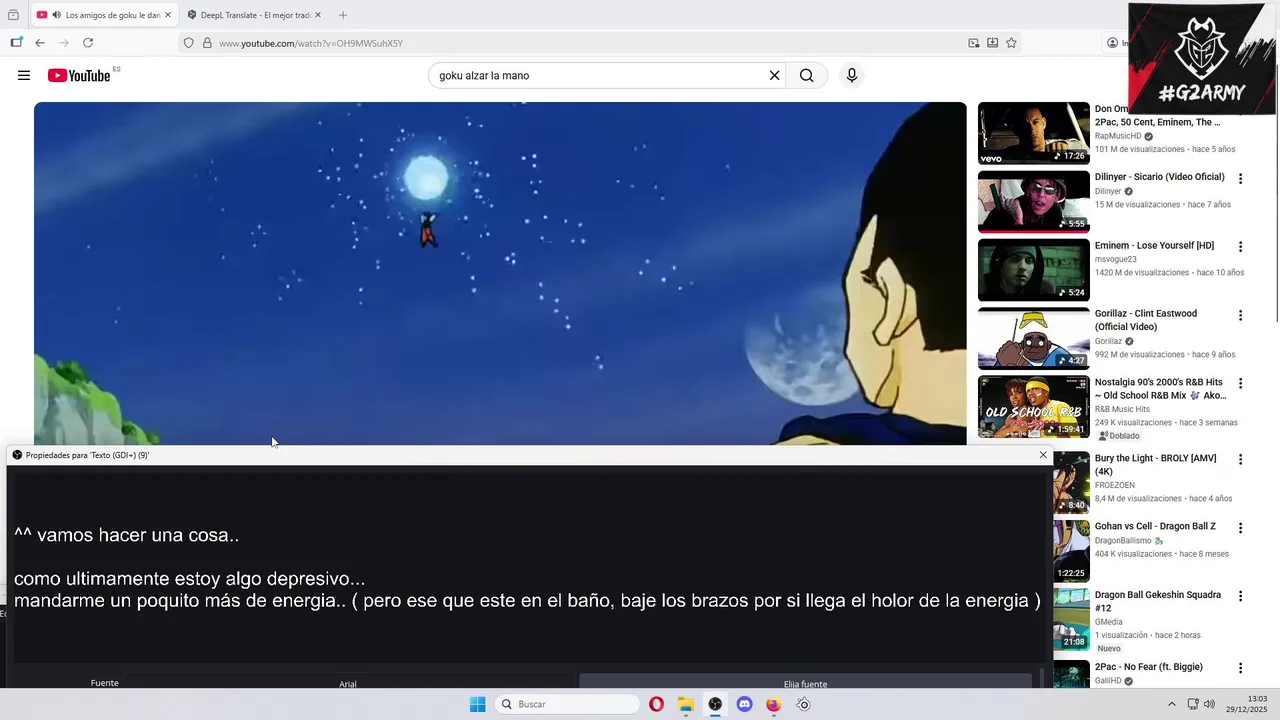Show the tracking protection shield info
Viewport: 1280px width, 720px height.
point(188,43)
